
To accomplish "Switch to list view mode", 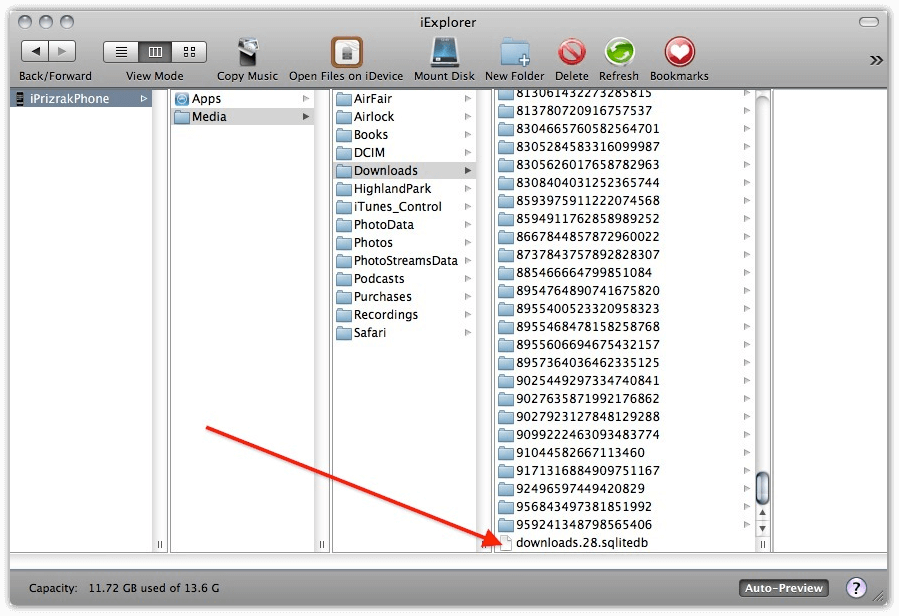I will click(121, 52).
